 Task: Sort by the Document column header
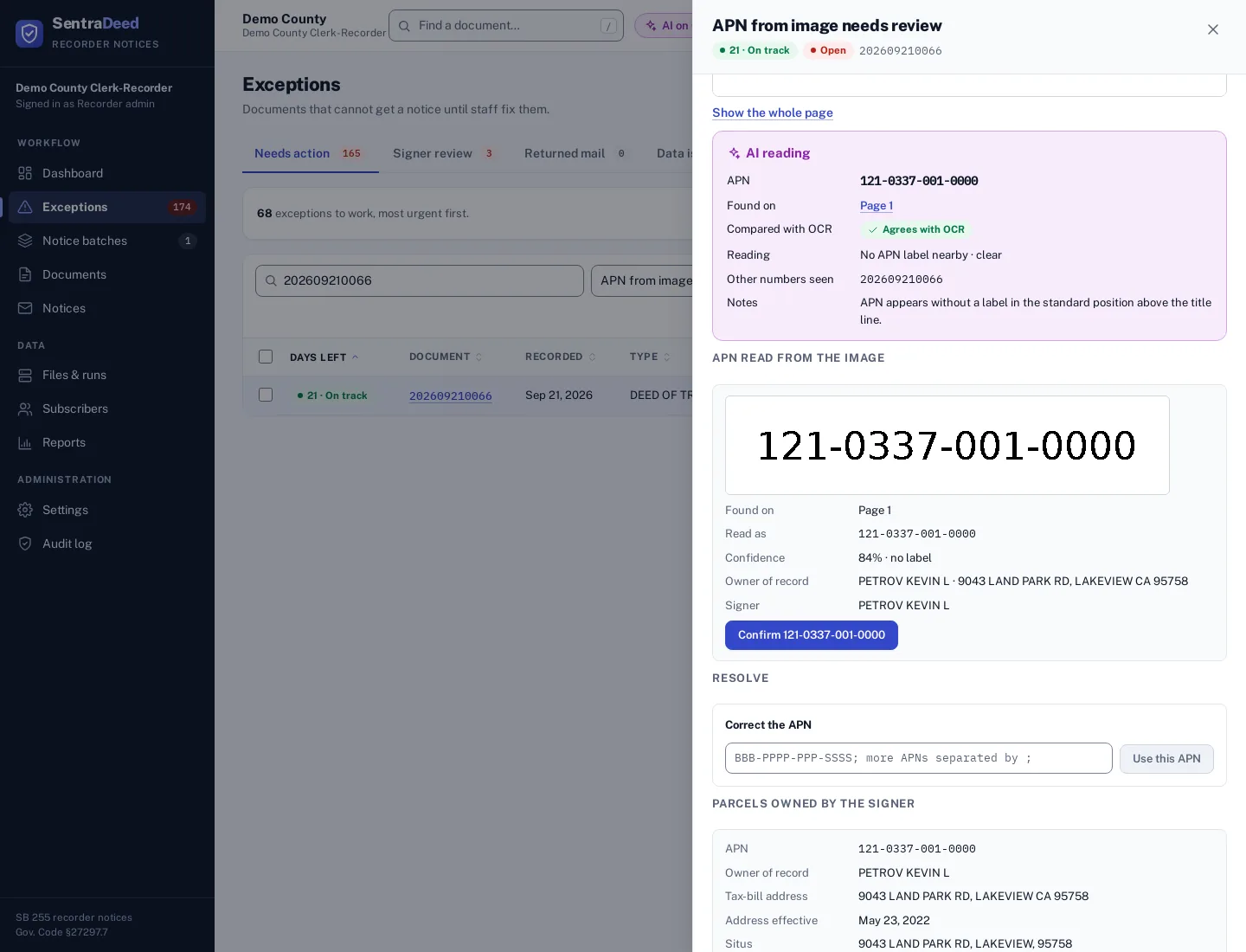(446, 357)
